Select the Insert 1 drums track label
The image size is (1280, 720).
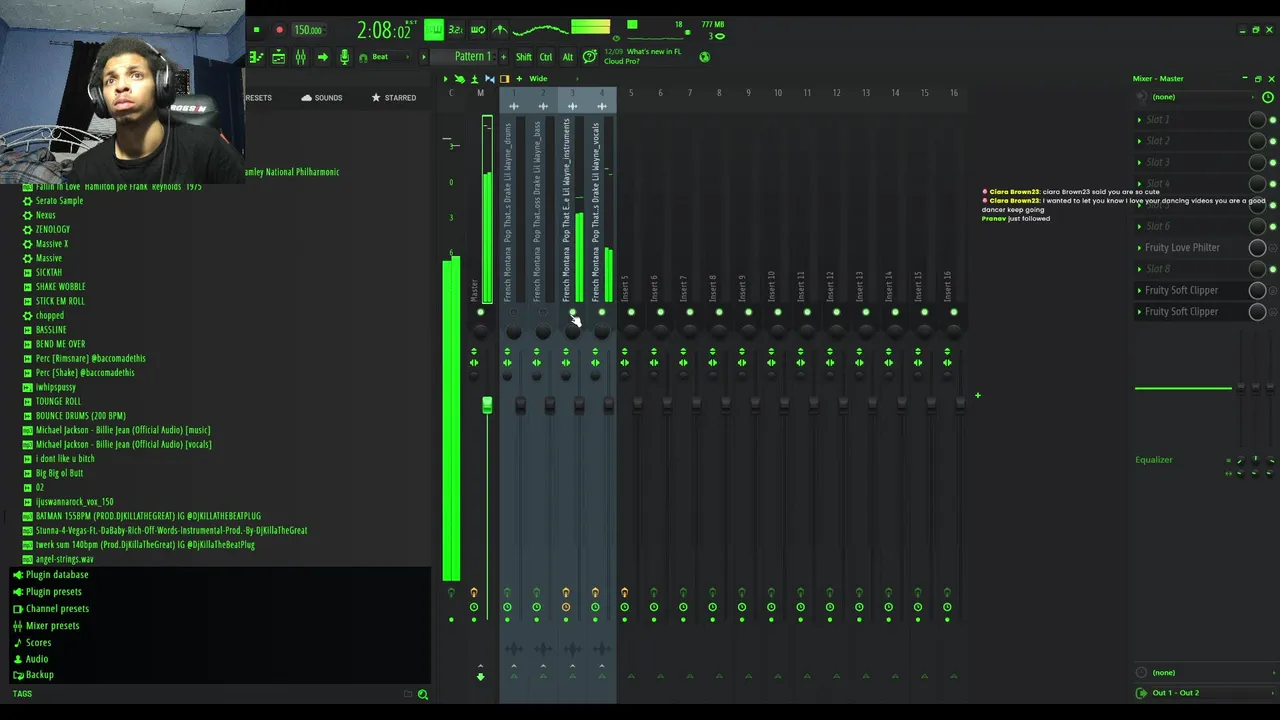click(x=508, y=211)
